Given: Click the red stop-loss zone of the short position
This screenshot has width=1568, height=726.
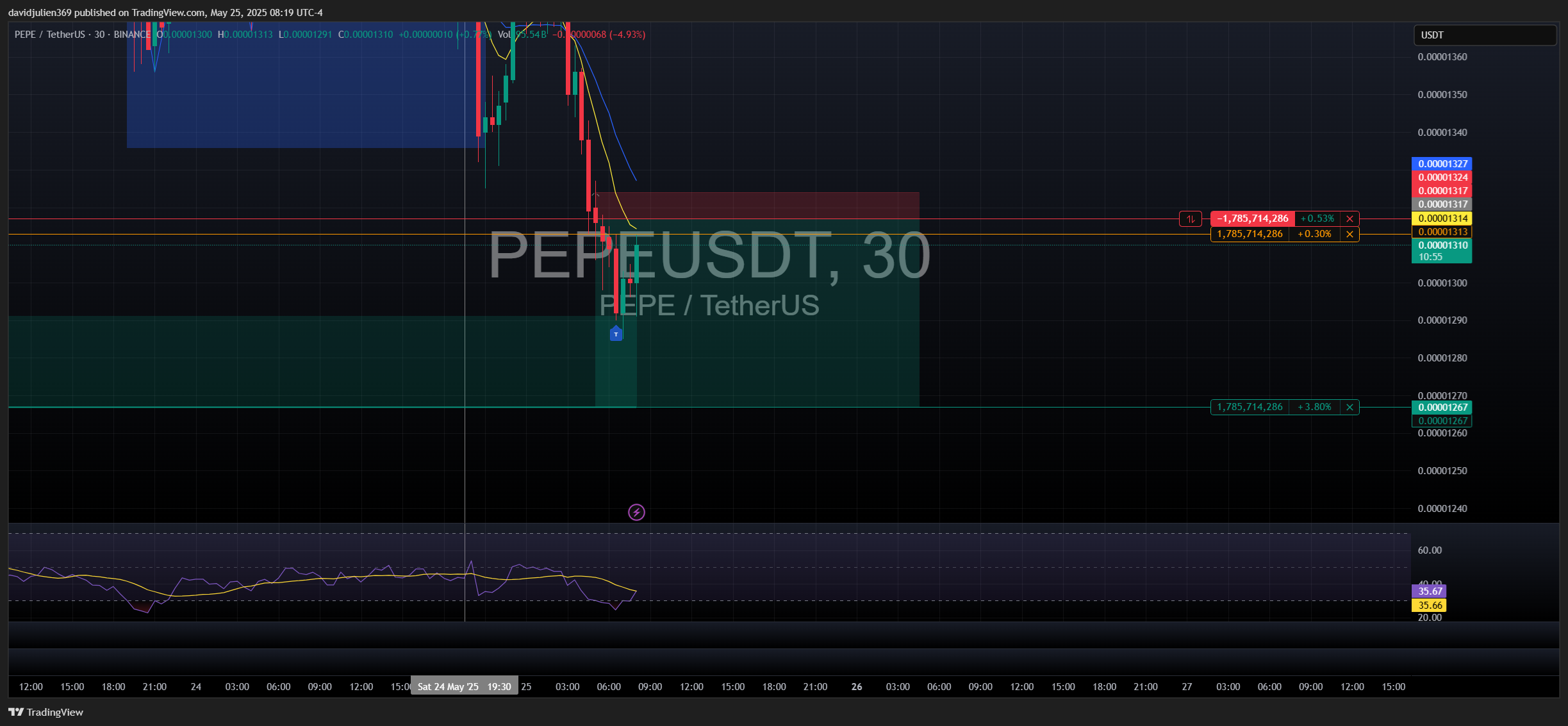Looking at the screenshot, I should coord(757,206).
